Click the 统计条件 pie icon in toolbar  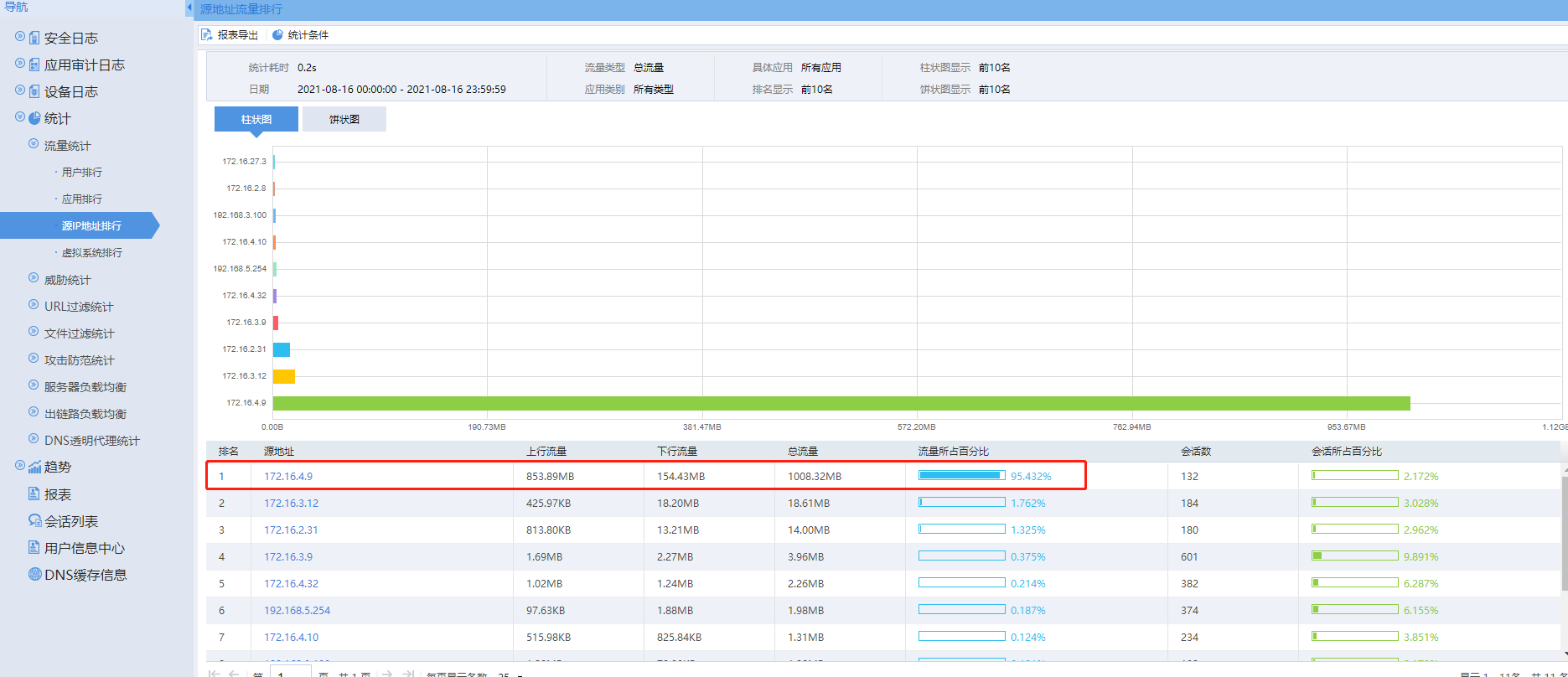tap(277, 35)
